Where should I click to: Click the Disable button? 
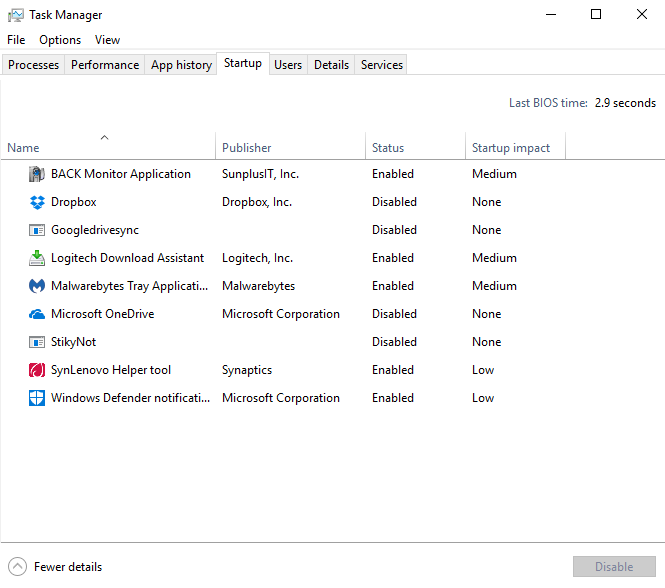point(614,567)
